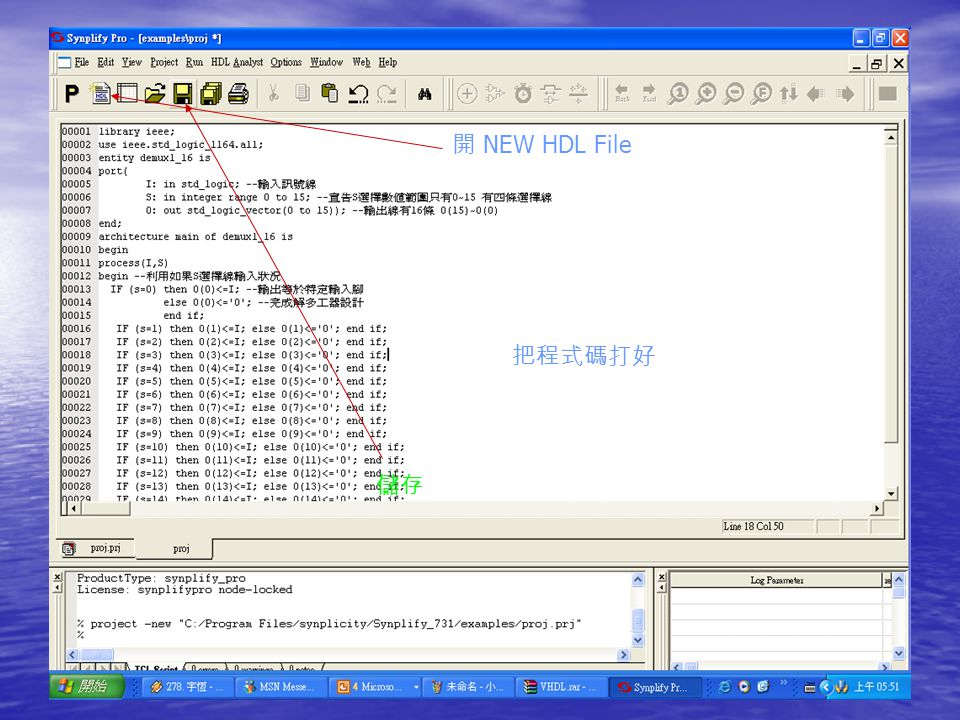The width and height of the screenshot is (960, 720).
Task: Select the zoom out magnifier icon
Action: click(x=733, y=94)
